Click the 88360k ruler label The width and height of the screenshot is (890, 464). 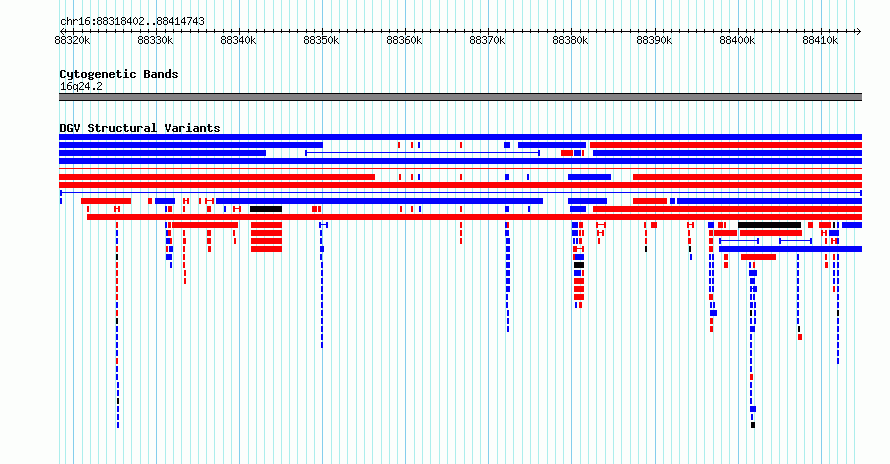pos(404,40)
